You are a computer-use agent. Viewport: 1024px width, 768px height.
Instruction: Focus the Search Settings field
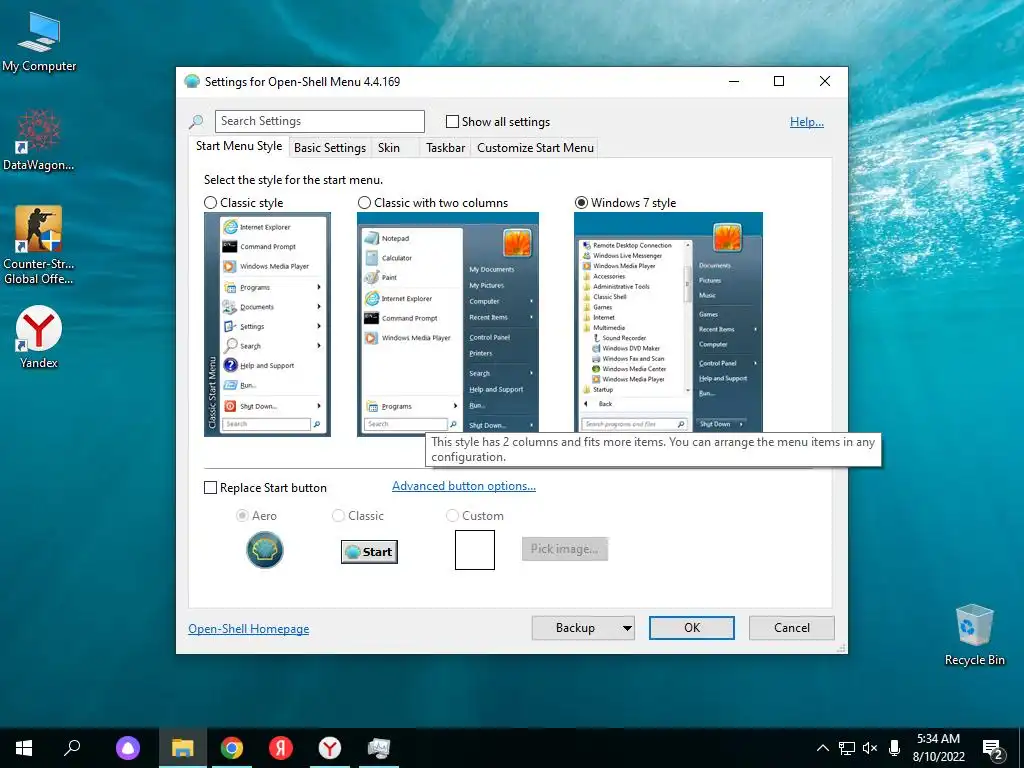coord(320,121)
